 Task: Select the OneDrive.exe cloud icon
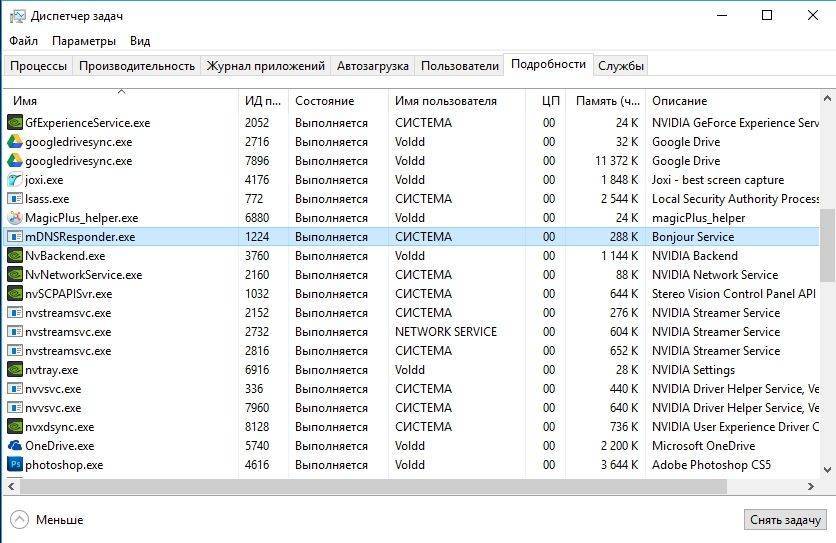tap(15, 446)
